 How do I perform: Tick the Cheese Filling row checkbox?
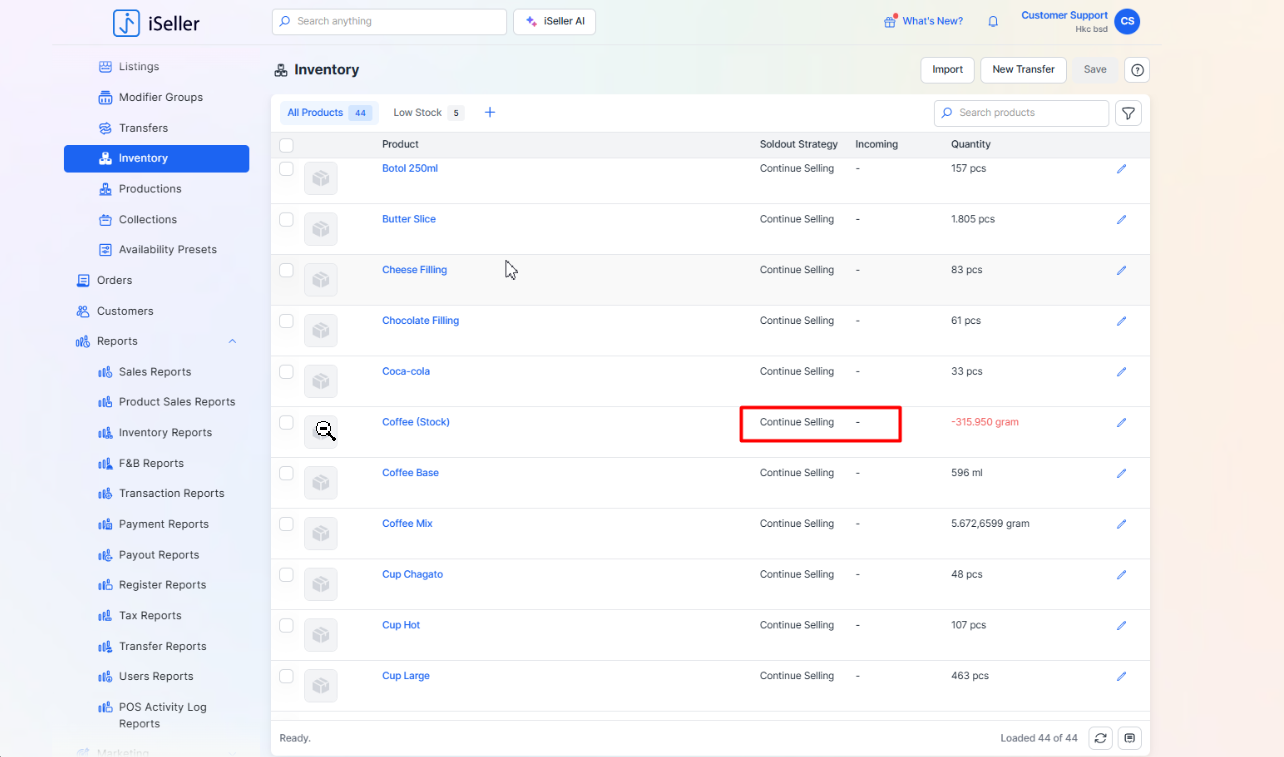pos(286,270)
